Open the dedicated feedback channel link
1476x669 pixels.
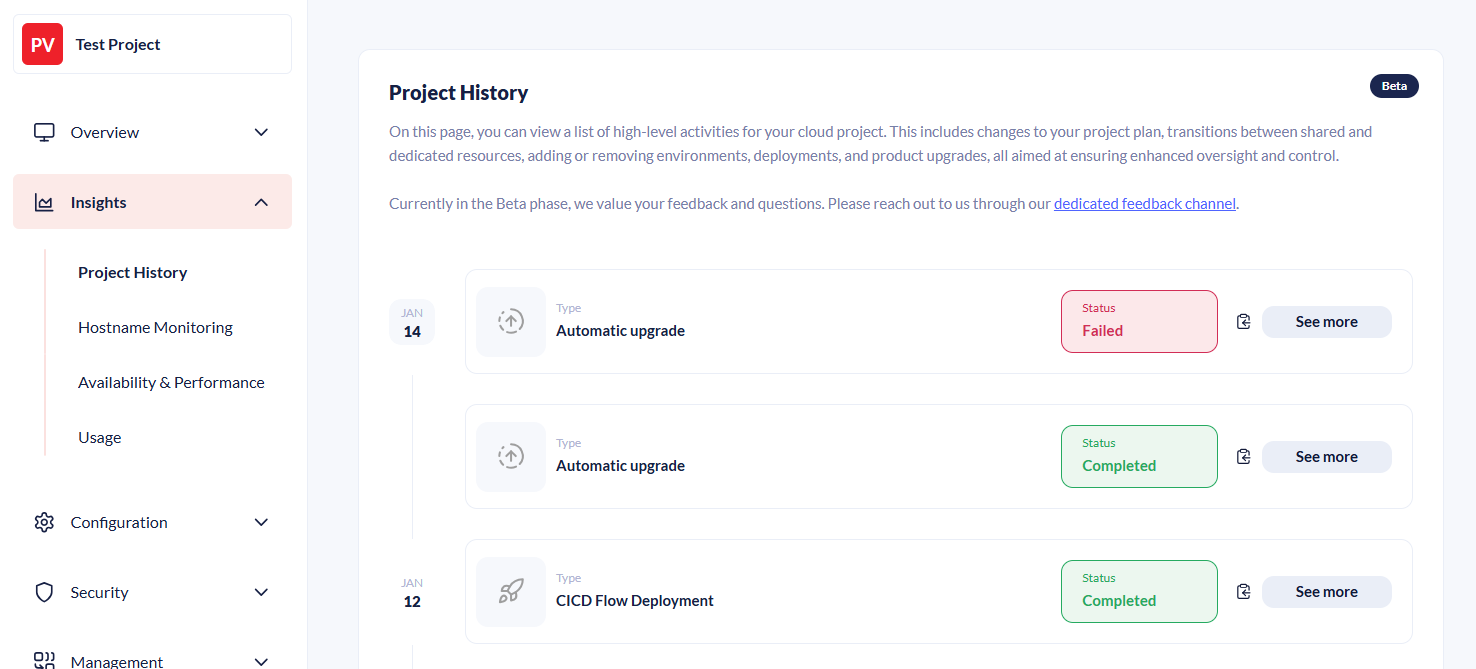pos(1144,203)
